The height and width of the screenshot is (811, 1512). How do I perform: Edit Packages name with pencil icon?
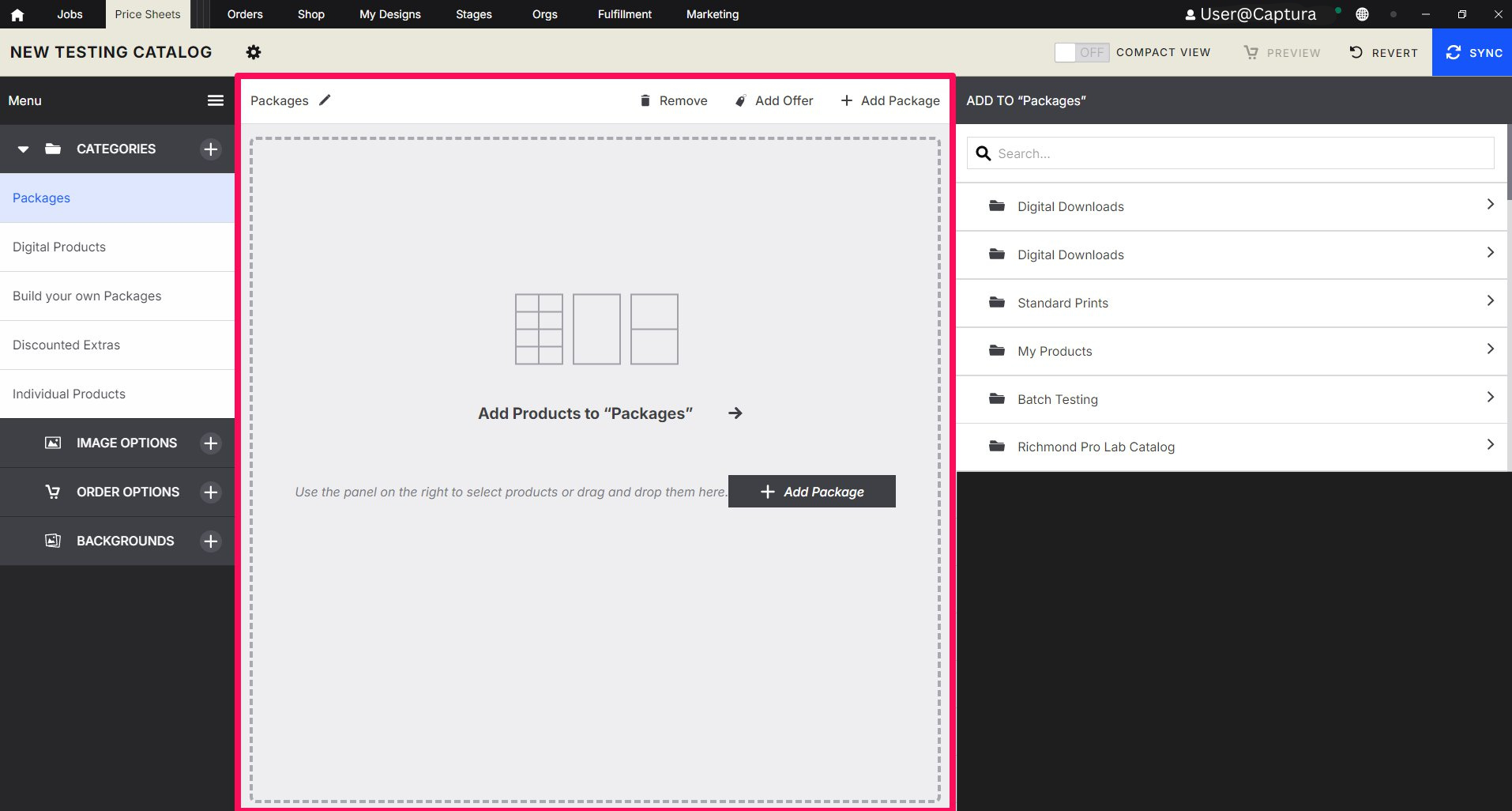click(x=325, y=100)
